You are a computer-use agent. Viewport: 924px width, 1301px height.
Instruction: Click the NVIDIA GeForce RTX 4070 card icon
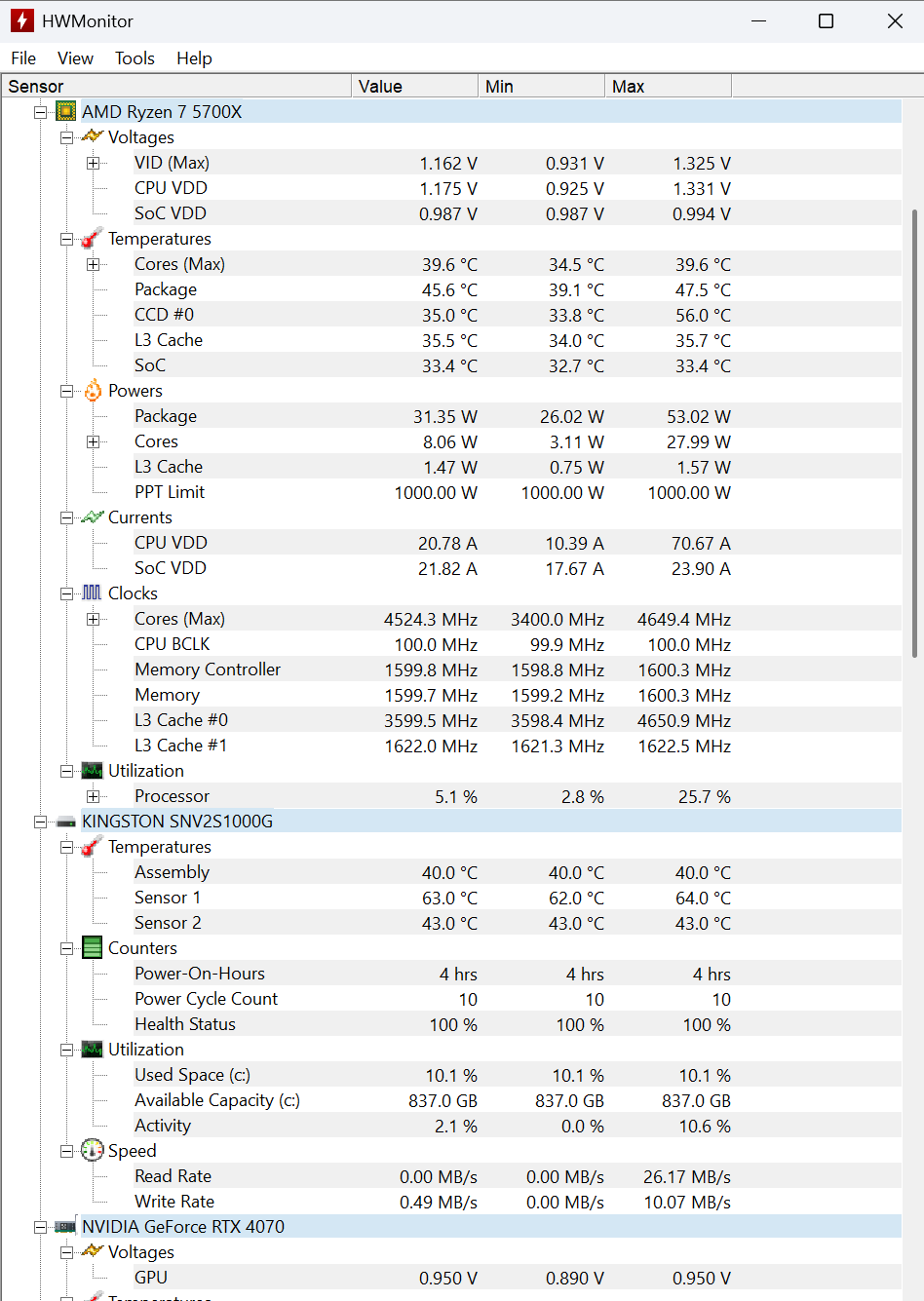(x=66, y=1226)
